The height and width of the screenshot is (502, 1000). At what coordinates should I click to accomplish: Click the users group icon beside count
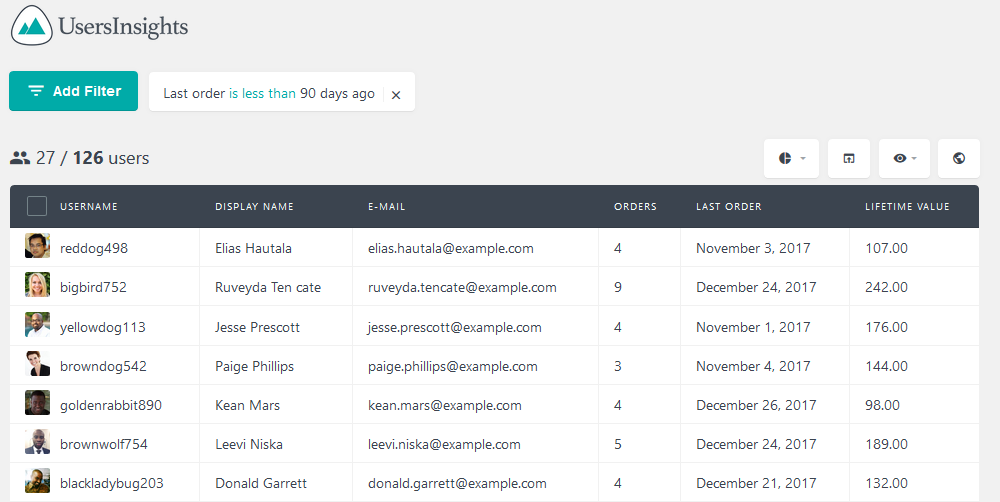[20, 158]
